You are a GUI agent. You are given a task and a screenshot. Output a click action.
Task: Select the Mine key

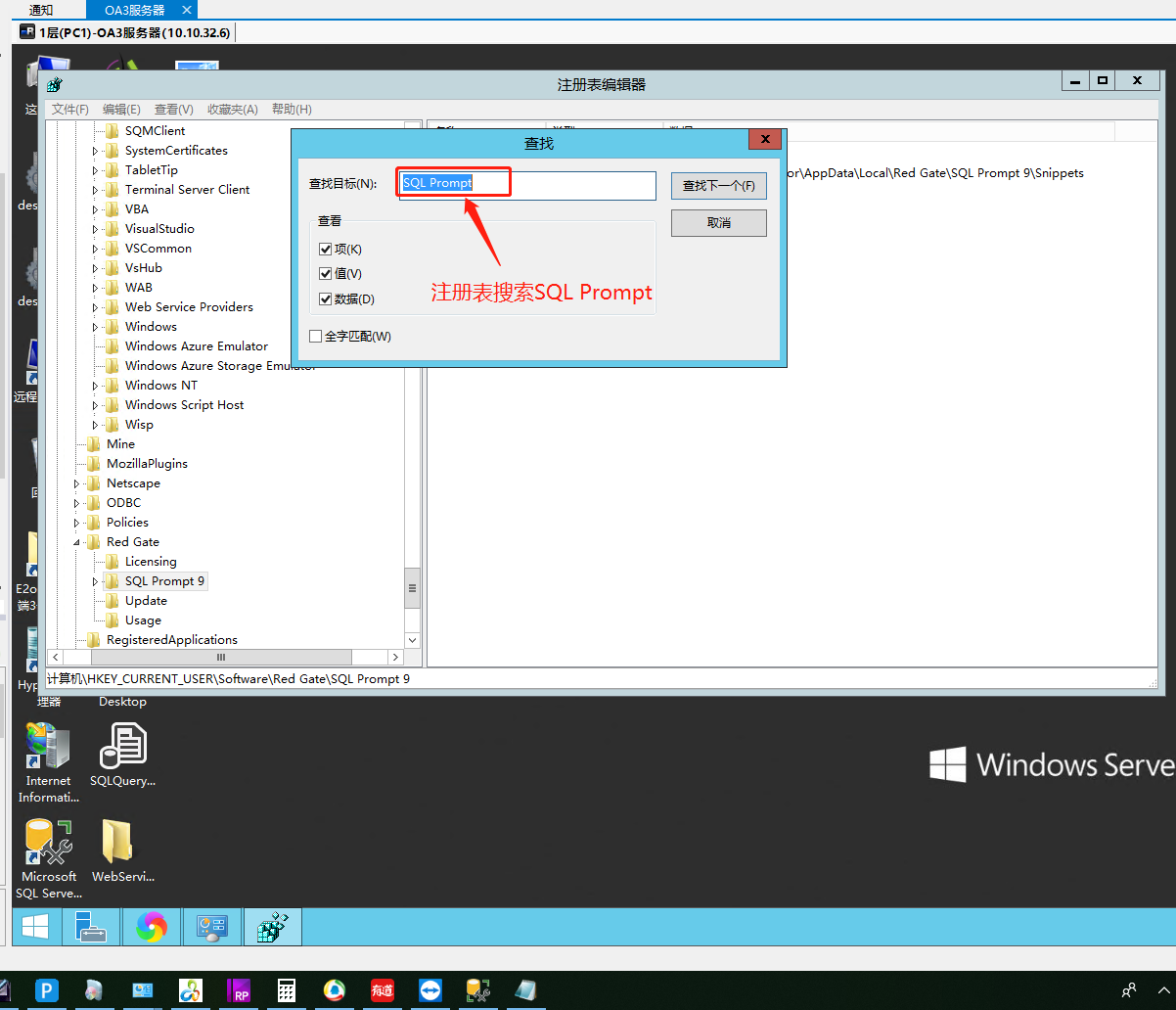point(120,444)
